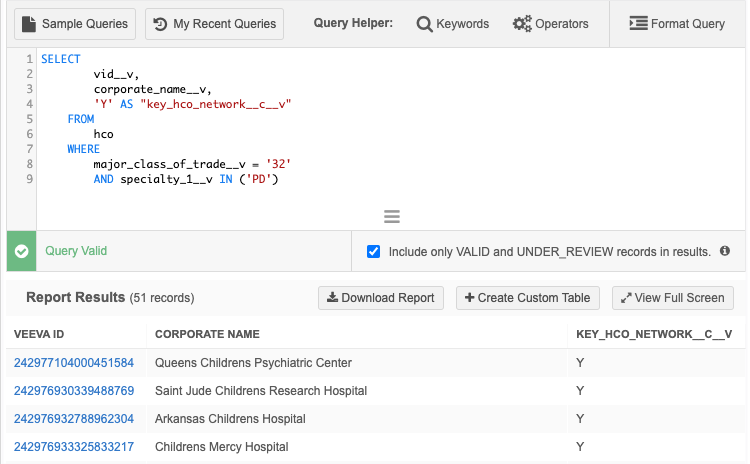Image resolution: width=750 pixels, height=464 pixels.
Task: Open My Recent Queries
Action: (214, 23)
